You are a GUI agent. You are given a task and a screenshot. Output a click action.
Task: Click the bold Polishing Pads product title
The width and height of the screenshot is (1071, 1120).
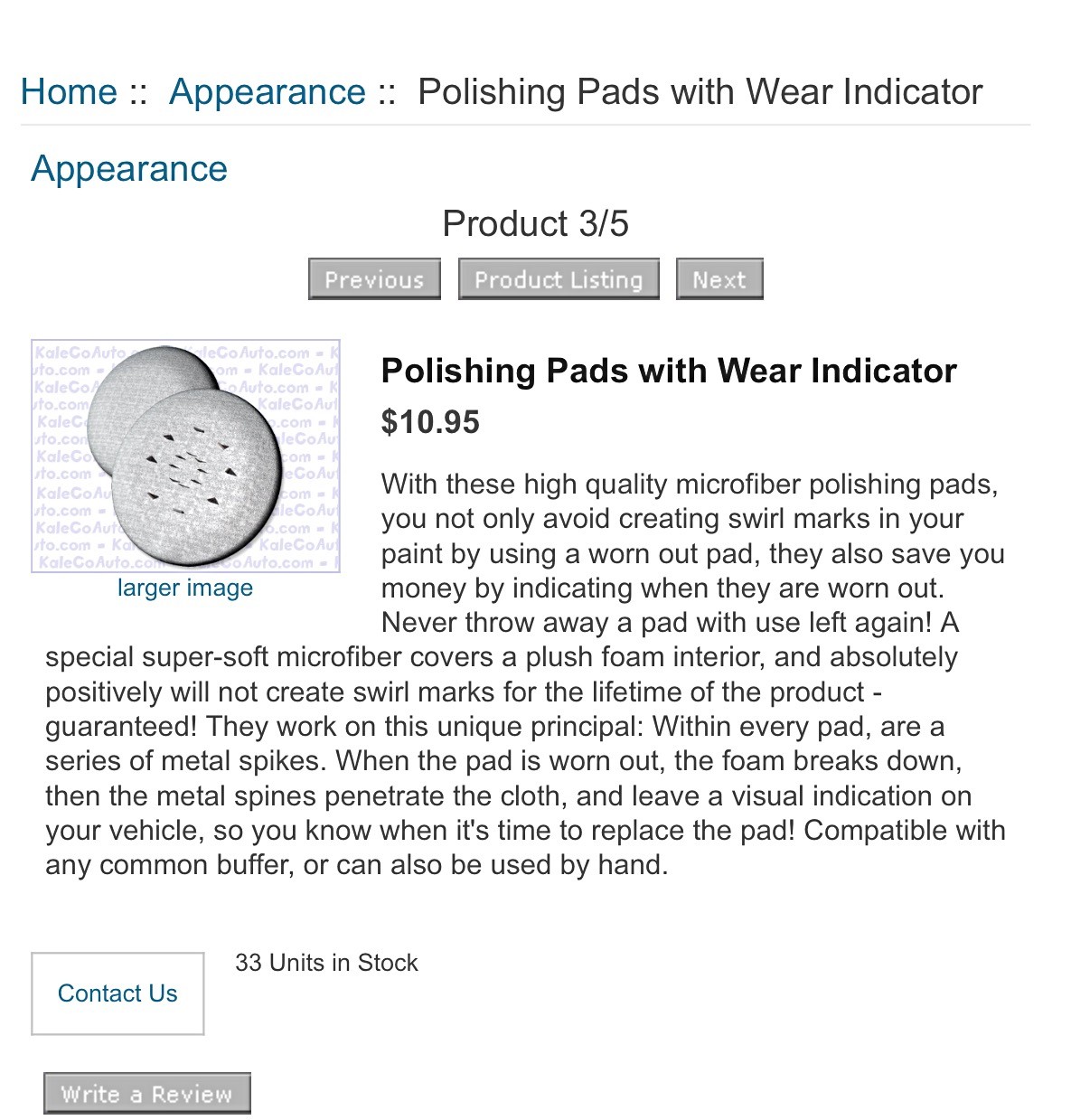(669, 371)
